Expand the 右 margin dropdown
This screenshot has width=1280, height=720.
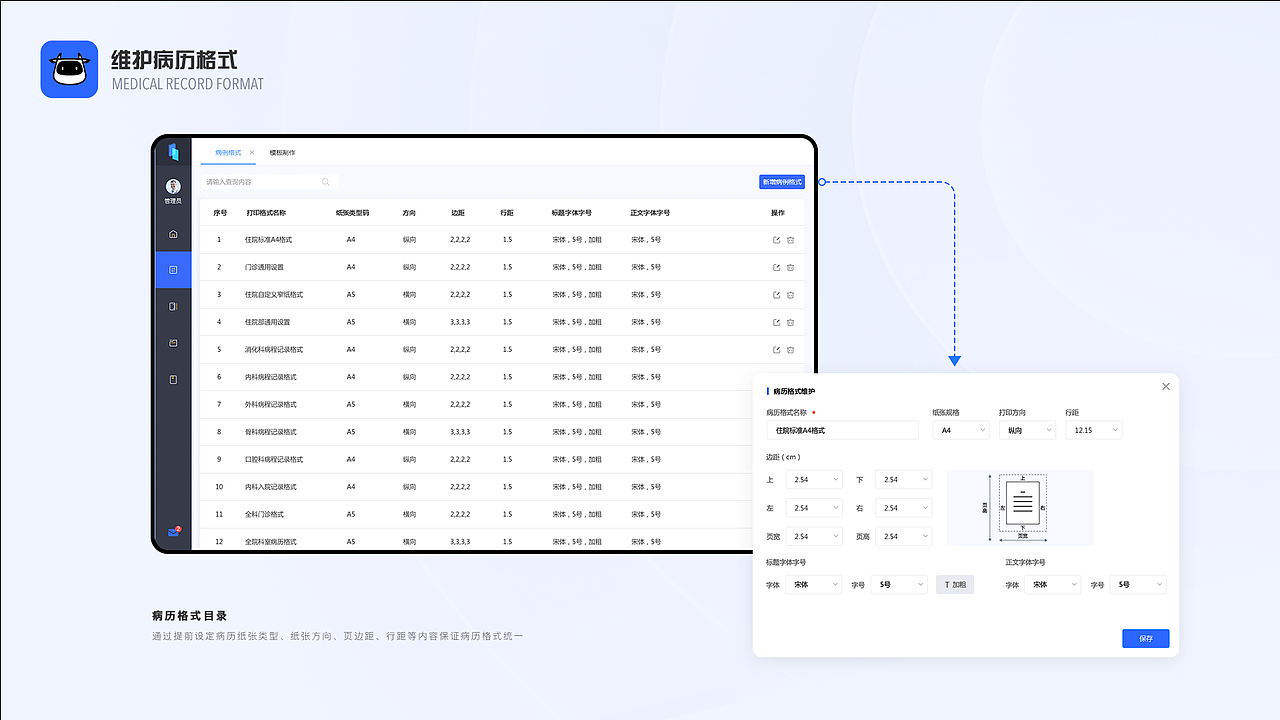coord(903,508)
